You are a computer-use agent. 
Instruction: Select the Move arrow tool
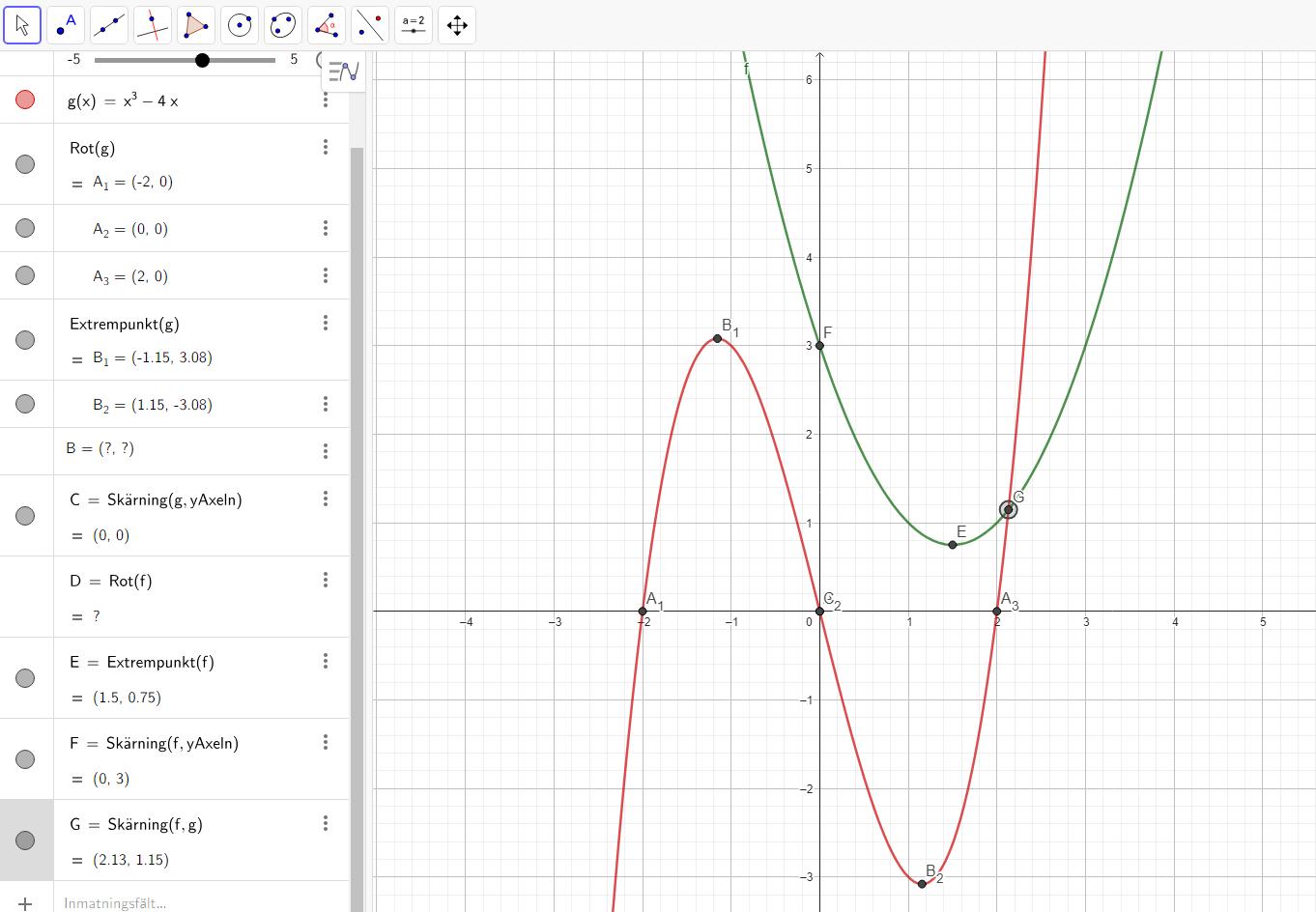(22, 25)
